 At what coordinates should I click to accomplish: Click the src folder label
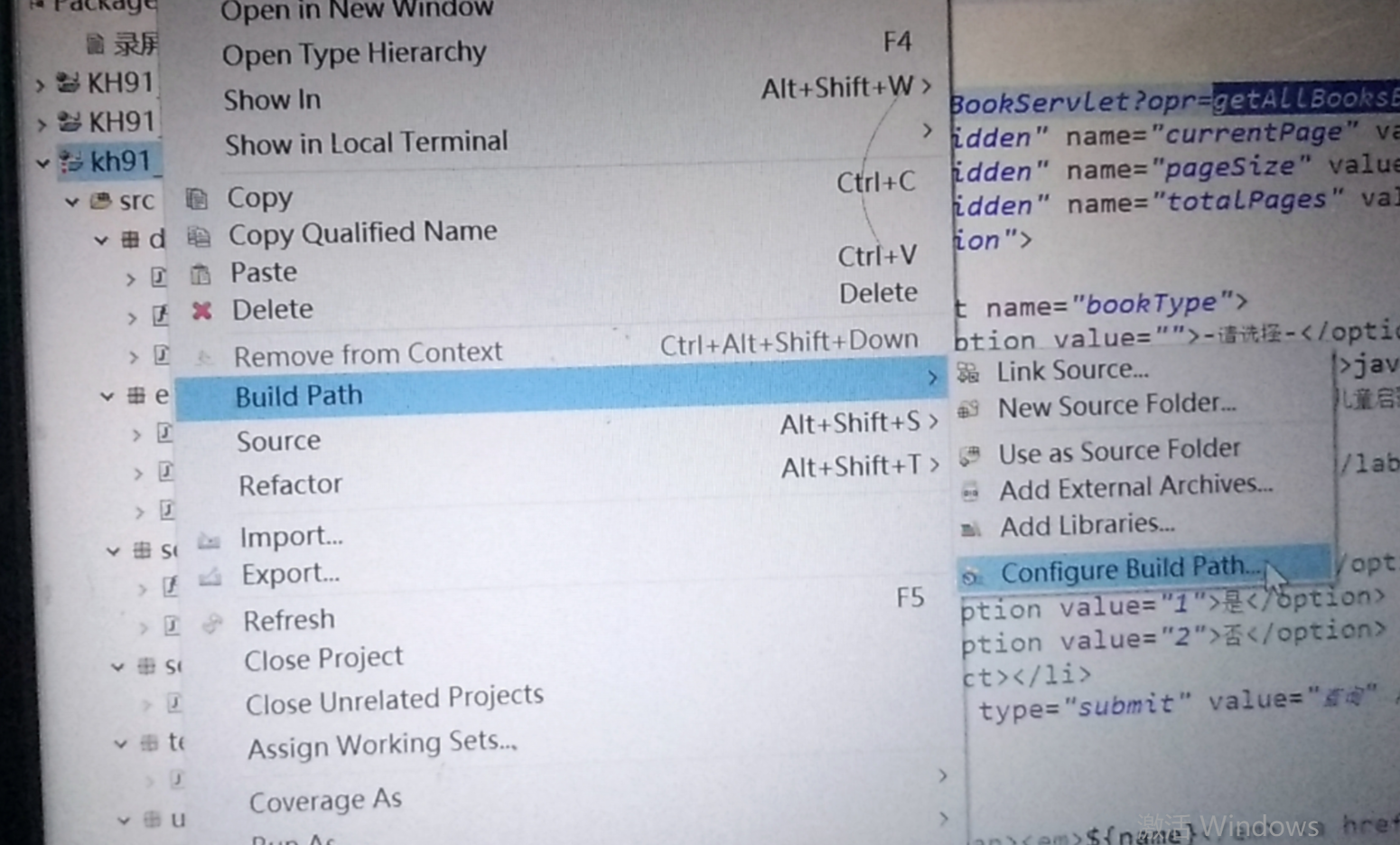[137, 201]
